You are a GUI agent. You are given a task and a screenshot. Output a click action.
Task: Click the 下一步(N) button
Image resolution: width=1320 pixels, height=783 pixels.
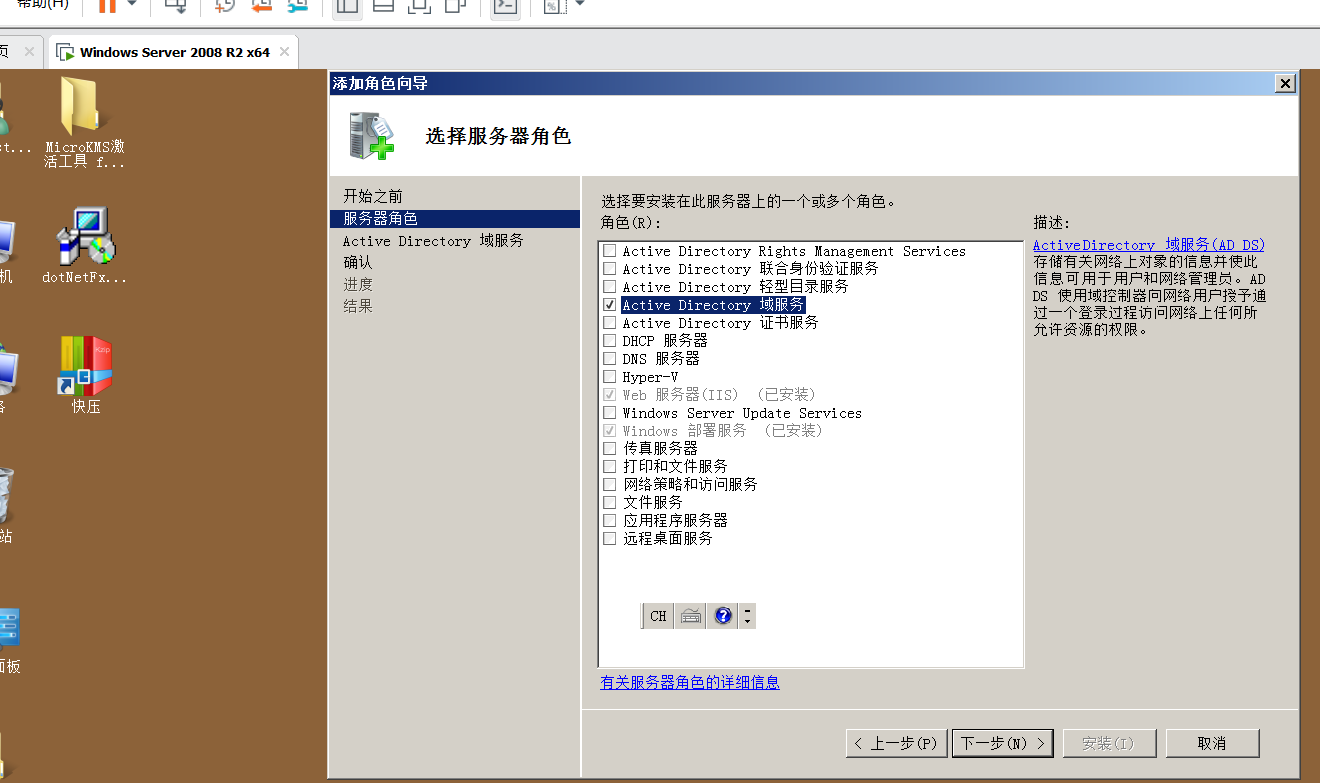coord(1003,743)
